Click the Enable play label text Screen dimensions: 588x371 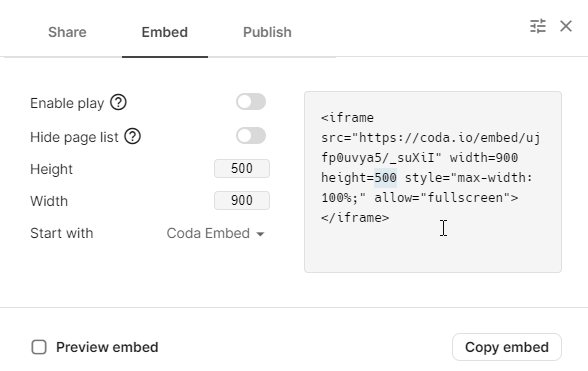coord(67,103)
